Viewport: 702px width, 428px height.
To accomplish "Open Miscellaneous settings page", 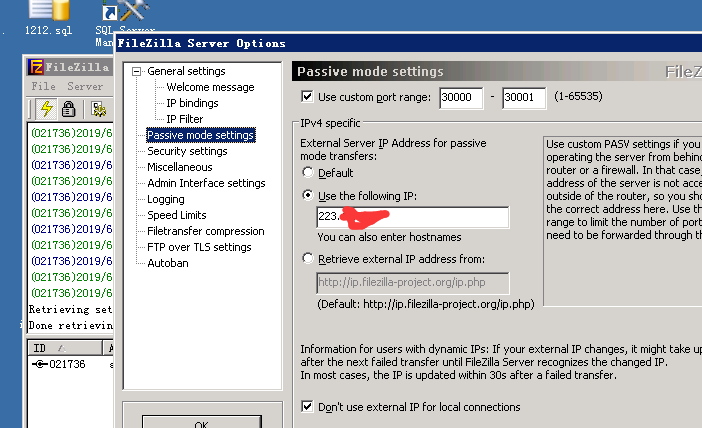I will point(180,167).
